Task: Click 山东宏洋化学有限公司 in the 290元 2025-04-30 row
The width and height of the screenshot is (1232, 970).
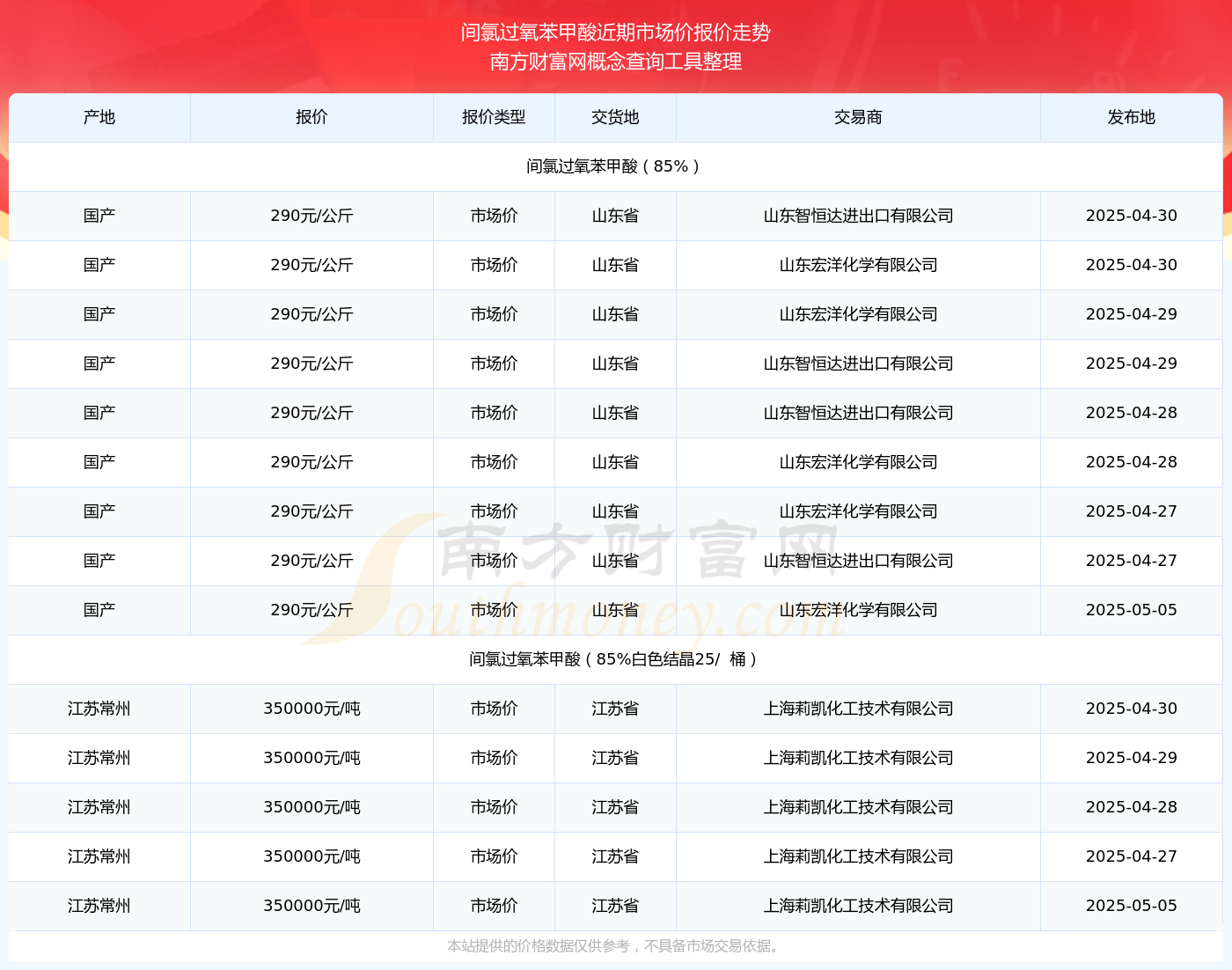Action: coord(858,265)
